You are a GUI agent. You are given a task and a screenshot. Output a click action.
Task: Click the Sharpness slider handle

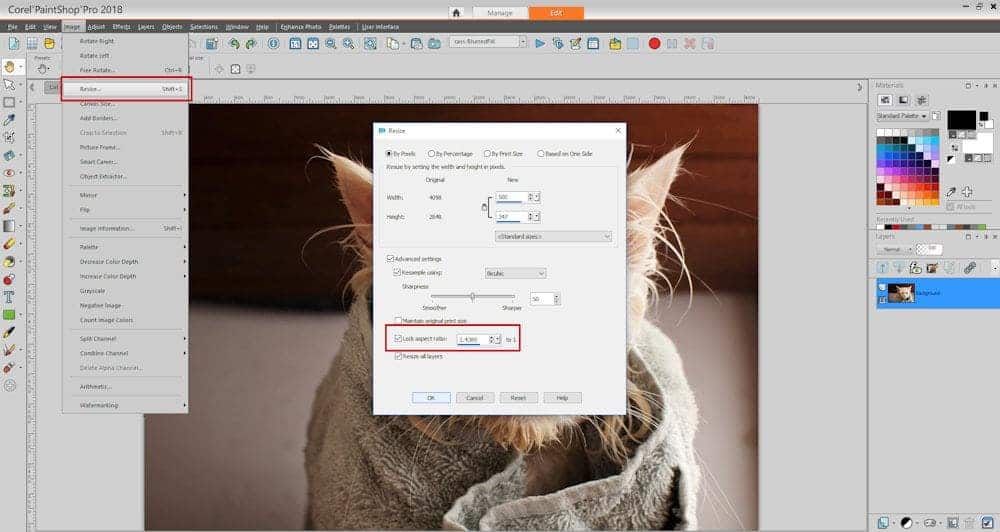[x=472, y=296]
